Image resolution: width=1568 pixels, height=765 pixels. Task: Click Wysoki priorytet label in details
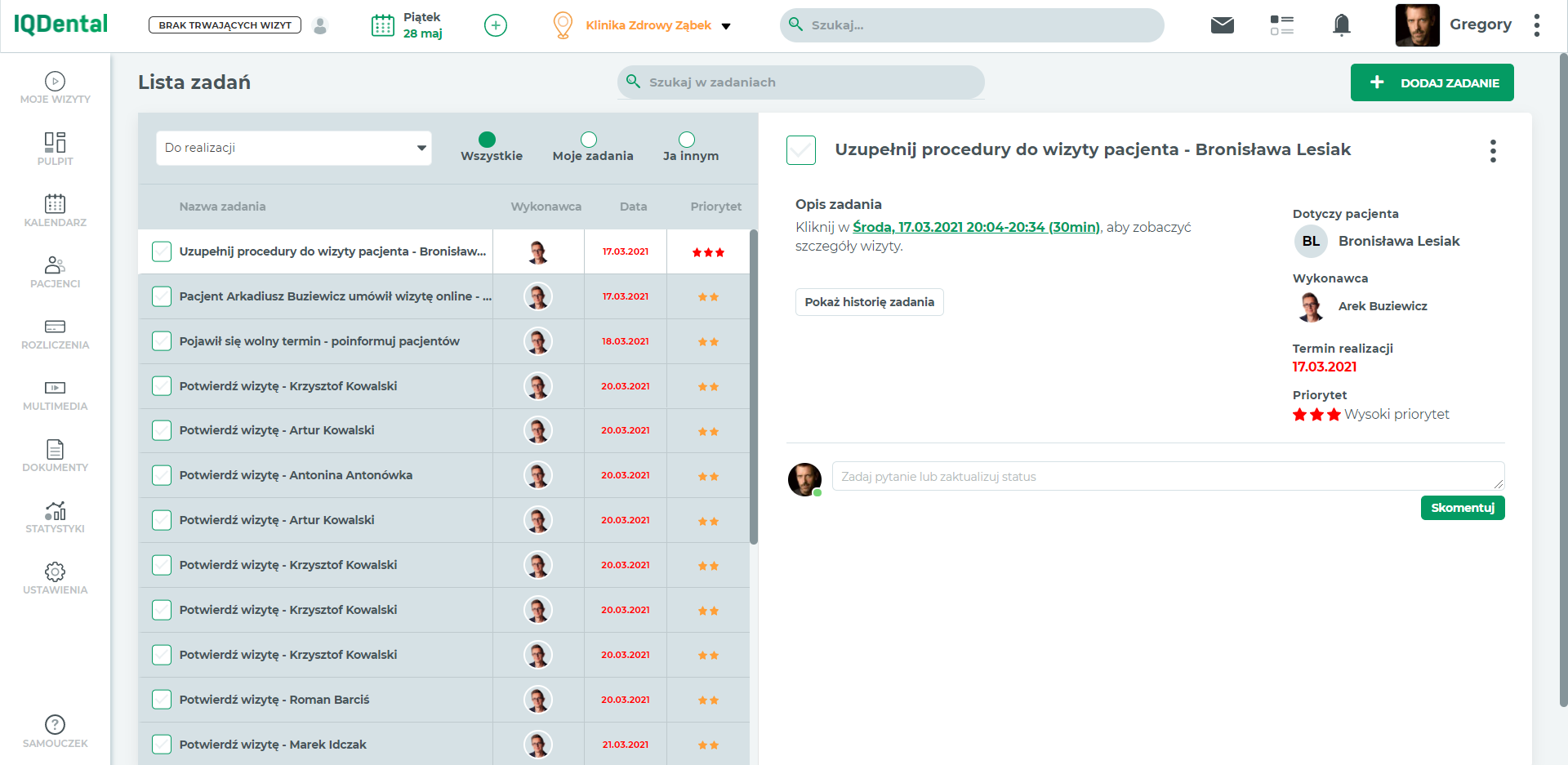pos(1396,415)
